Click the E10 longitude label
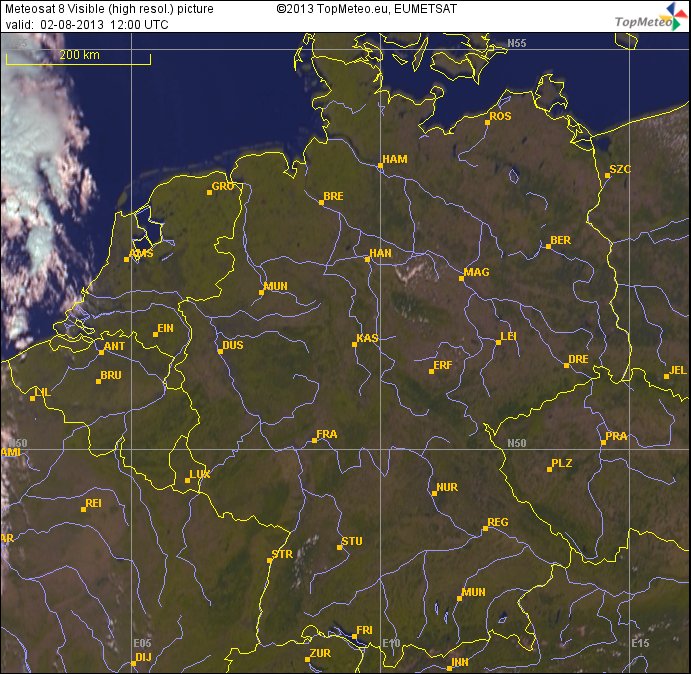691x674 pixels. pyautogui.click(x=391, y=643)
